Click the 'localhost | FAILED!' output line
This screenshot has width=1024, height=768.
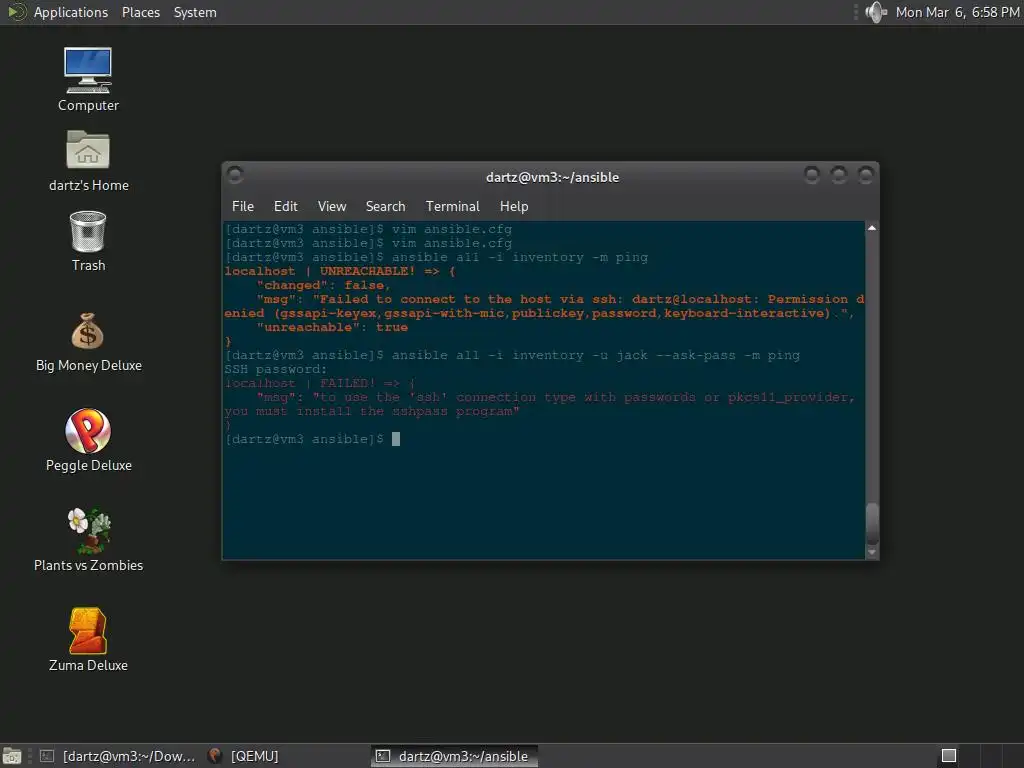pyautogui.click(x=319, y=383)
